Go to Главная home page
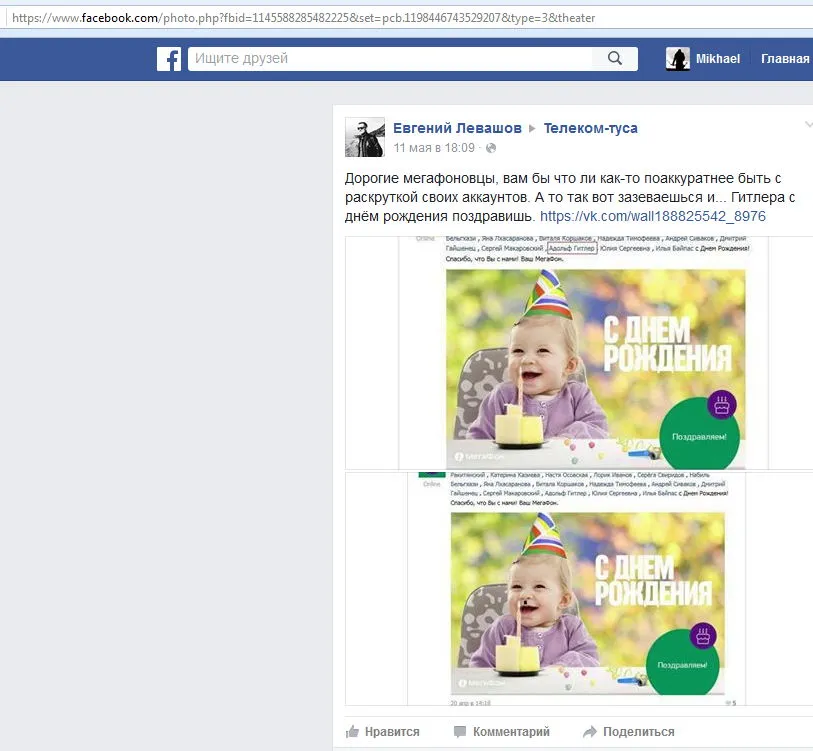The image size is (813, 751). point(785,59)
